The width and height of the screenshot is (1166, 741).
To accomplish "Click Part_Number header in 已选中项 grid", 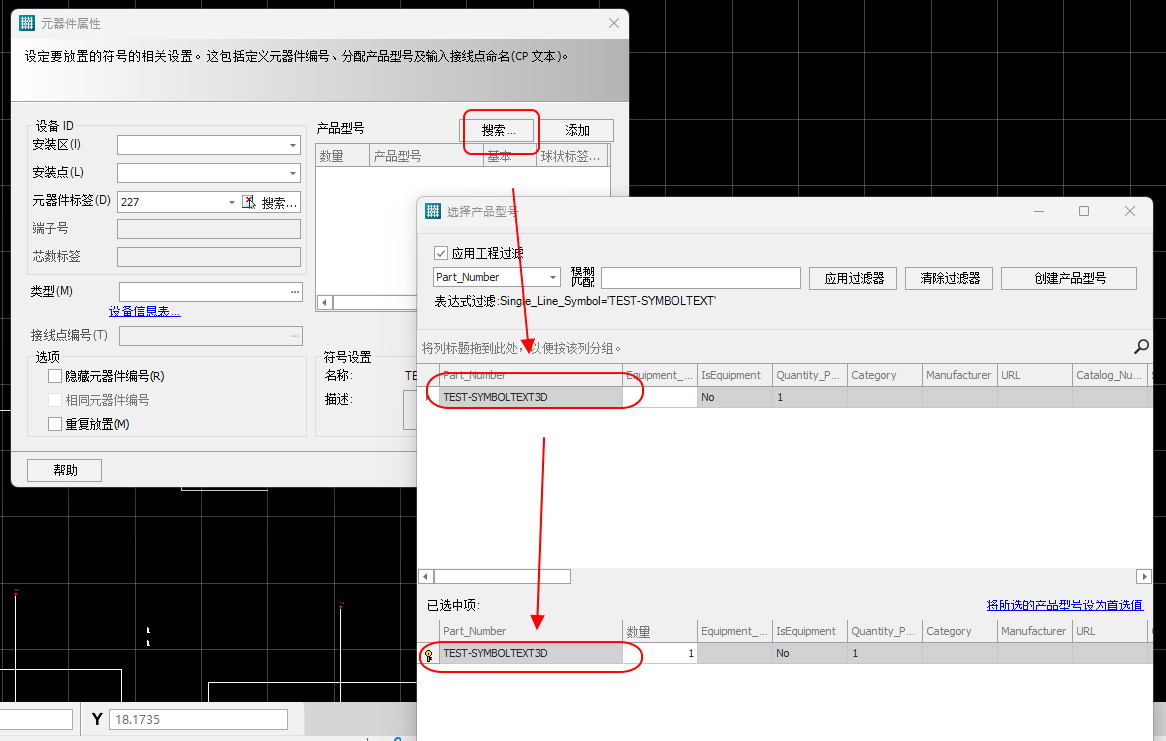I will 531,631.
